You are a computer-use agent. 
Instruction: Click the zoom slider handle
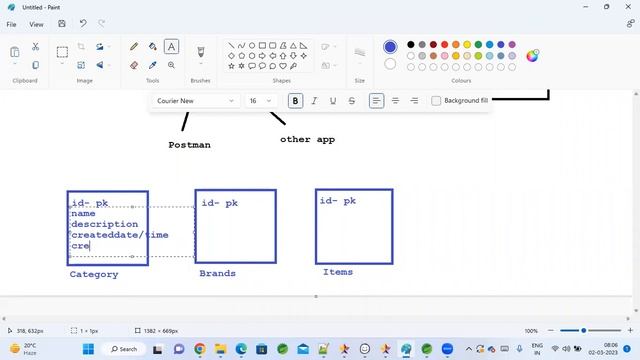(584, 330)
